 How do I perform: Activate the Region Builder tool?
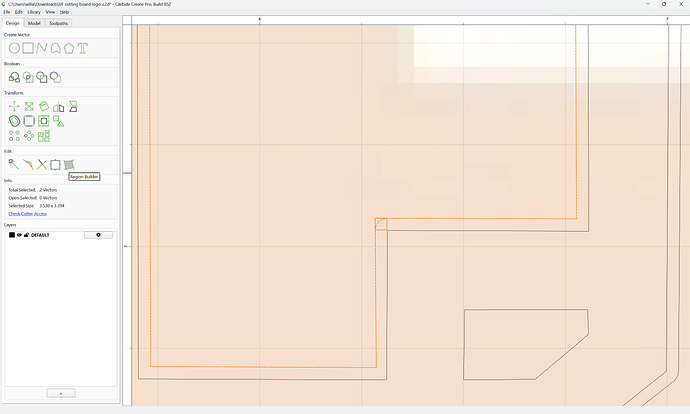[69, 165]
